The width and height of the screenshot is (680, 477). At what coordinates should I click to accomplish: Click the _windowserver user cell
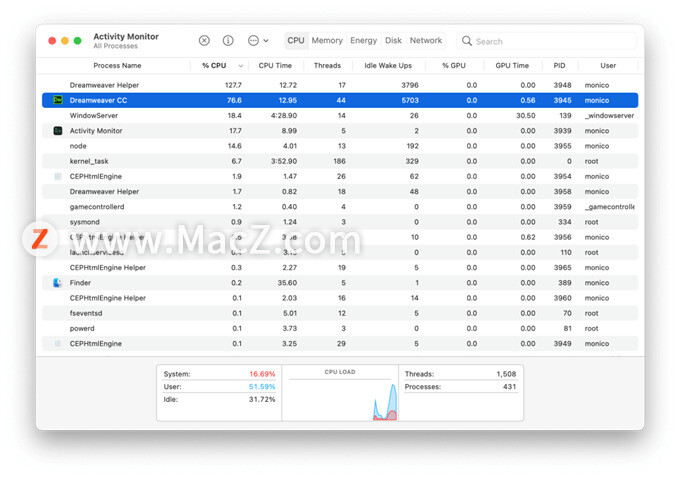pos(609,115)
